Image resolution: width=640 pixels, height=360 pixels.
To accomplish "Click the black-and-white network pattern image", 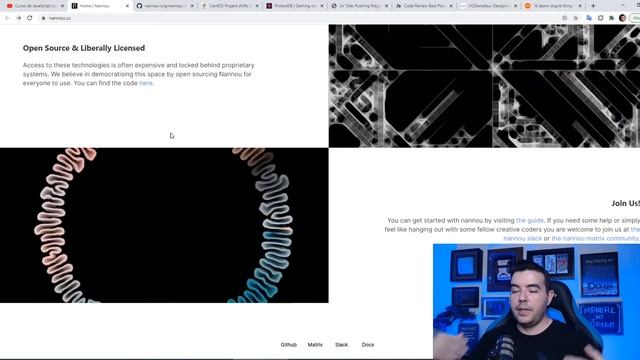I will (x=484, y=86).
